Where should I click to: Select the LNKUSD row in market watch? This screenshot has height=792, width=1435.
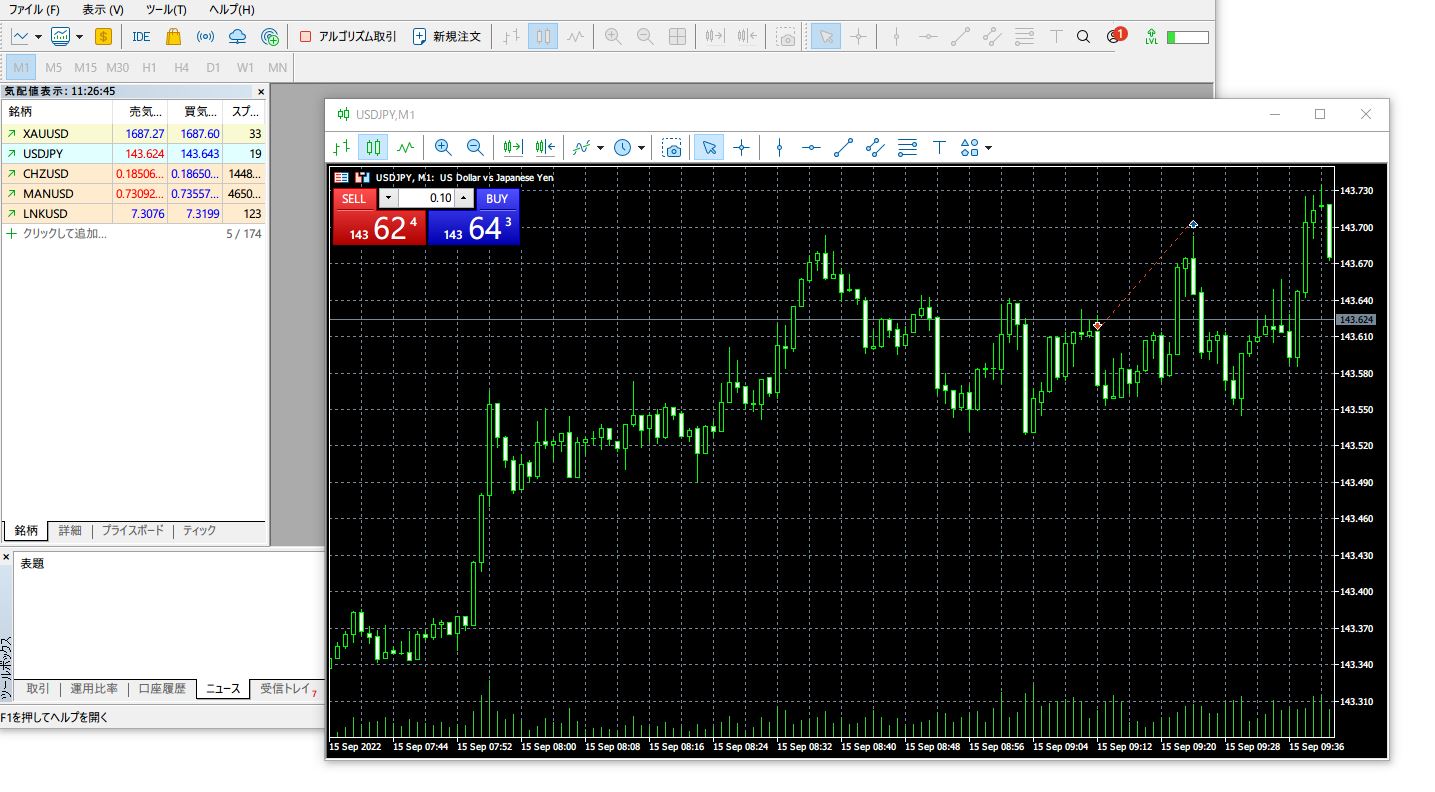[x=134, y=213]
